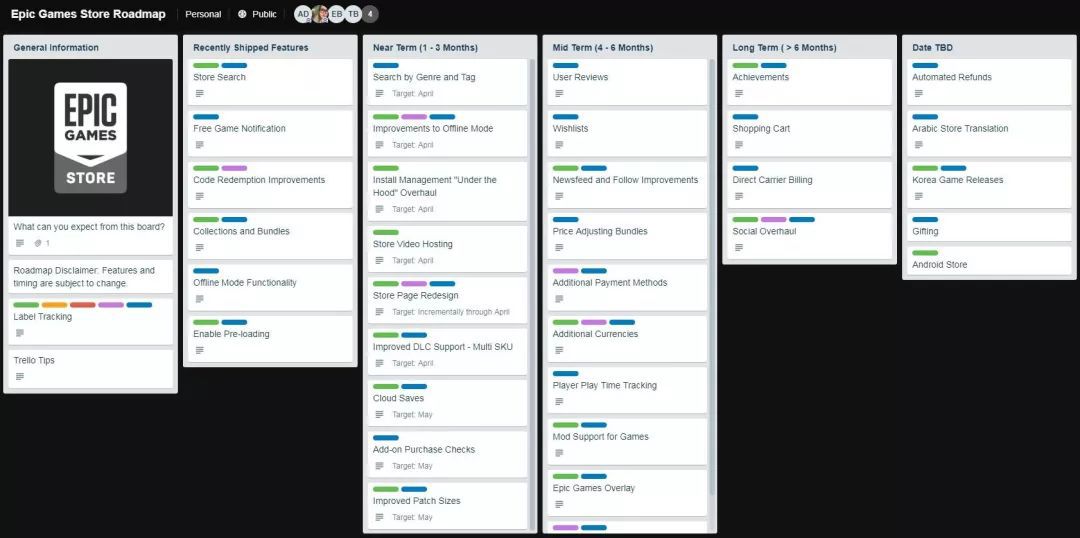Click the Epic Games Store Roadmap board title
1080x538 pixels.
(88, 14)
